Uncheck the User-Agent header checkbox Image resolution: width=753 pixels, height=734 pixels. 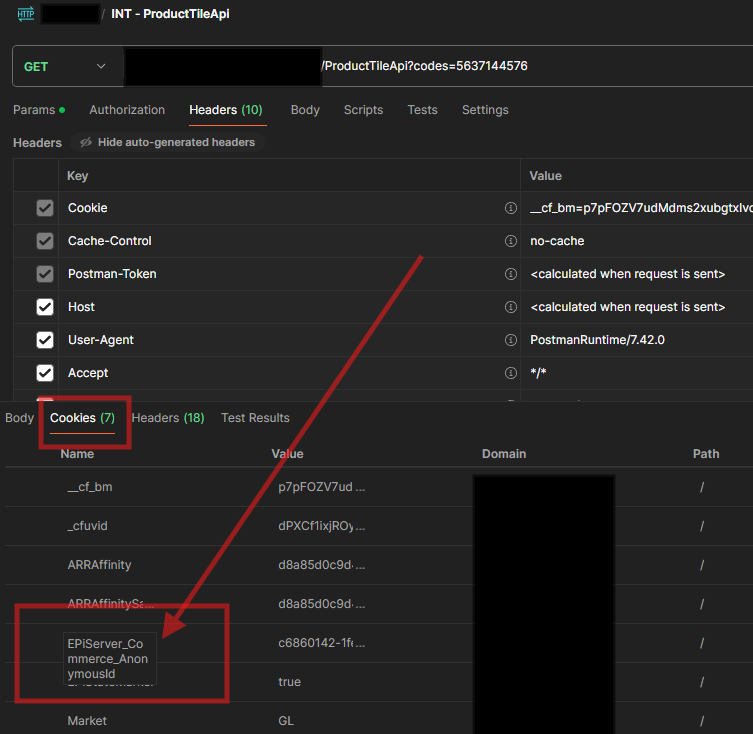45,340
